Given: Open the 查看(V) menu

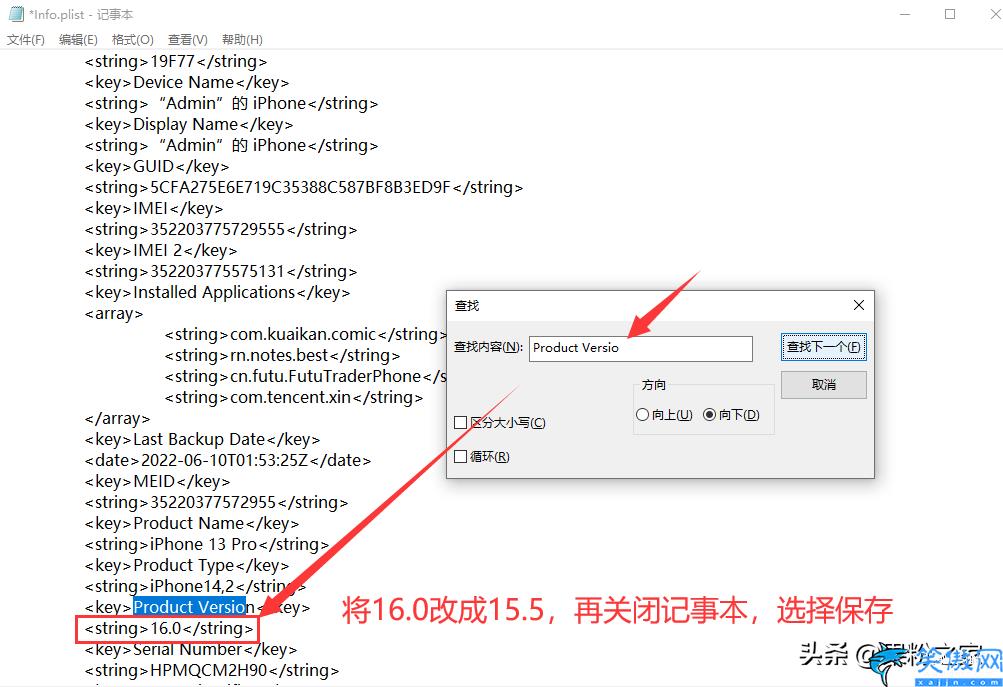Looking at the screenshot, I should (x=187, y=40).
